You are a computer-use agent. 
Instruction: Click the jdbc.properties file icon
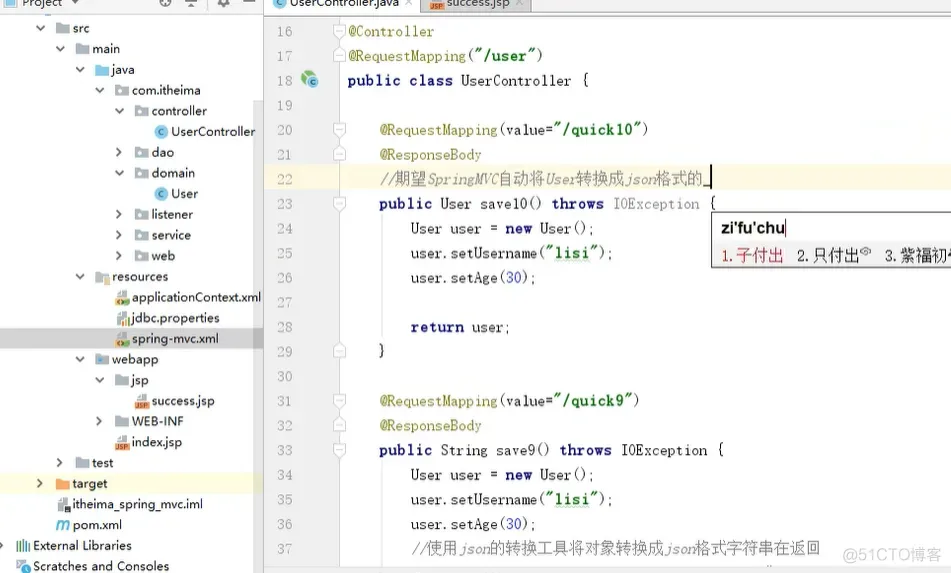point(123,318)
